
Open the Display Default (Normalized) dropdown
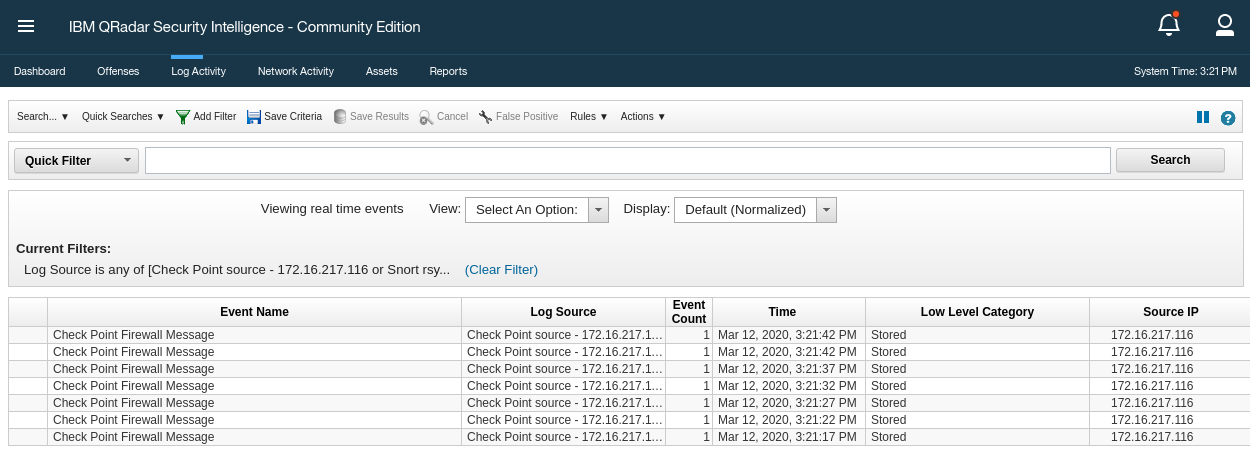pos(755,210)
